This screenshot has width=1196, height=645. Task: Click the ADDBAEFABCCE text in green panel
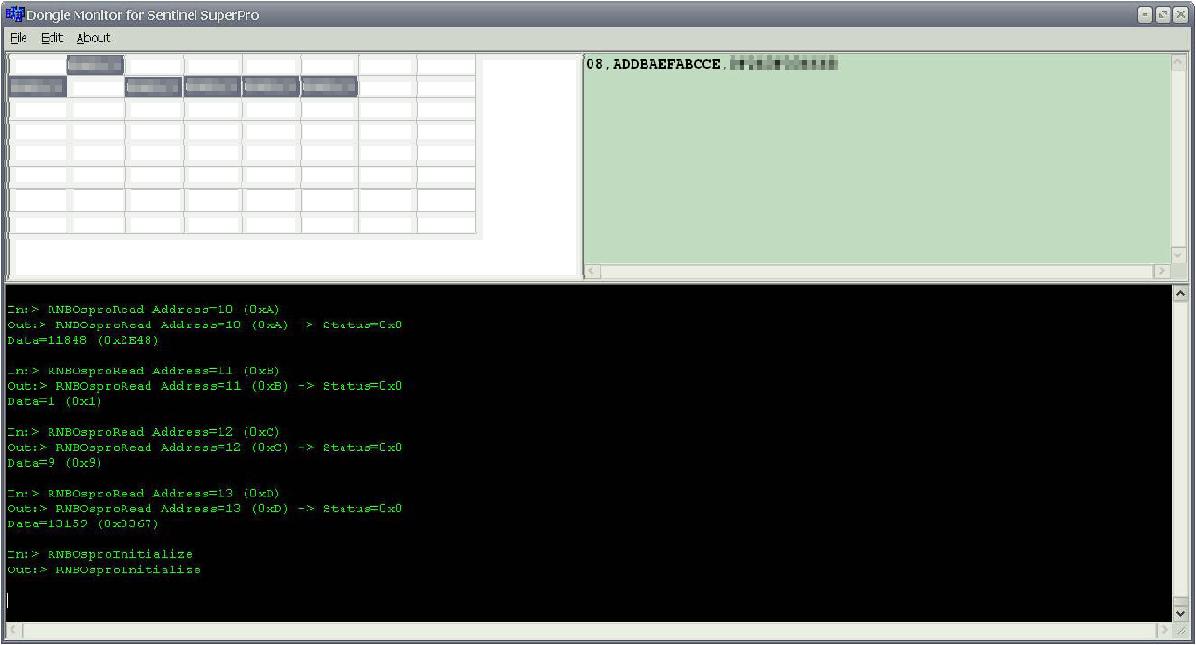pos(665,64)
